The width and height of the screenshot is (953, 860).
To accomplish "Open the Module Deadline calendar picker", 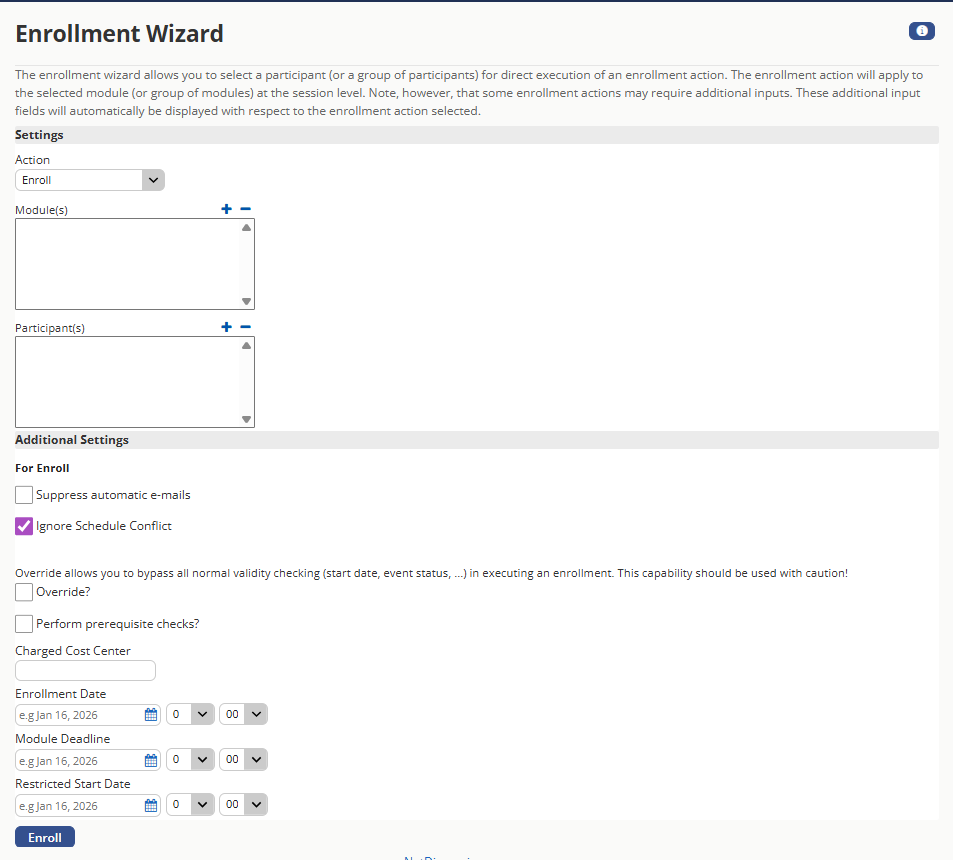I will pyautogui.click(x=151, y=760).
